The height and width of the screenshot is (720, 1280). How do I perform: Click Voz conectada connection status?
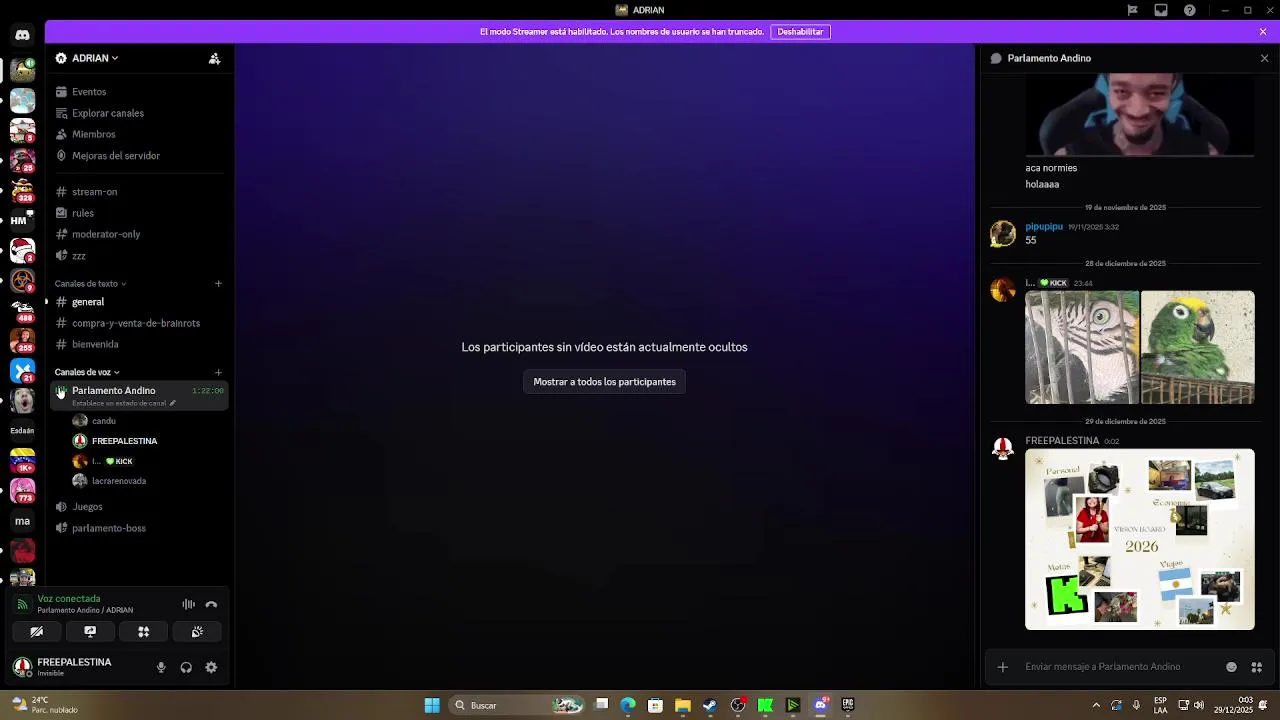(x=69, y=599)
